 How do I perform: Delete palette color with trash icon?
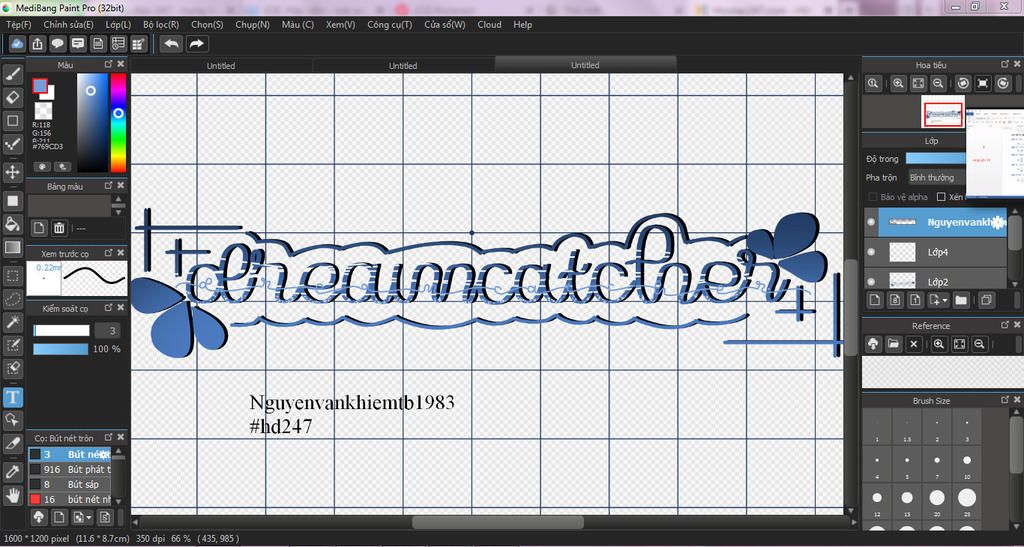(59, 228)
